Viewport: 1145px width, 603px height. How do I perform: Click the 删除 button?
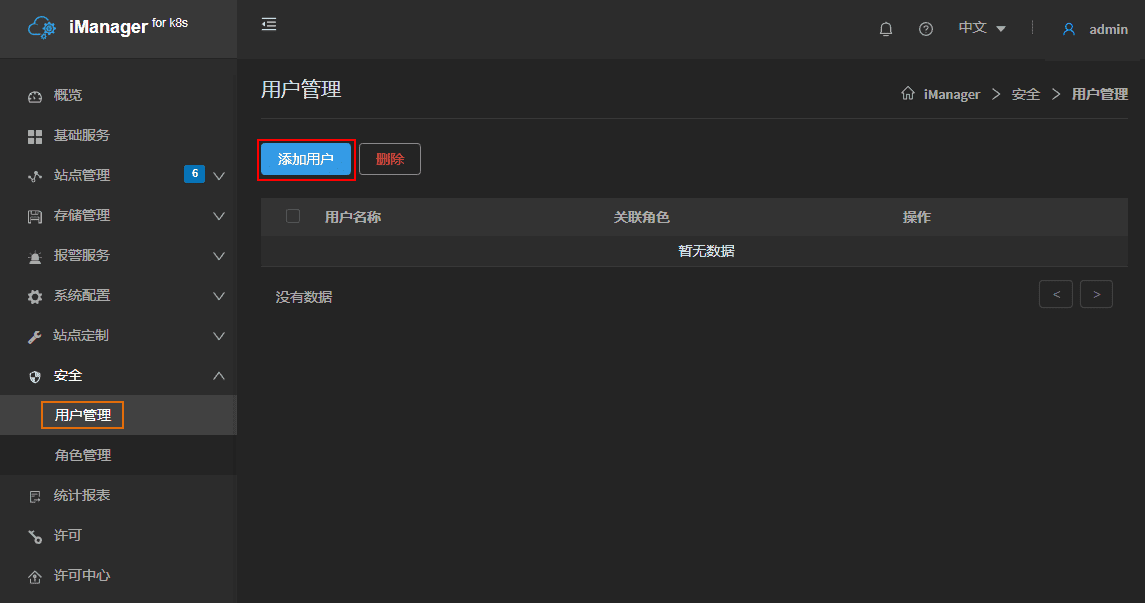[x=390, y=159]
